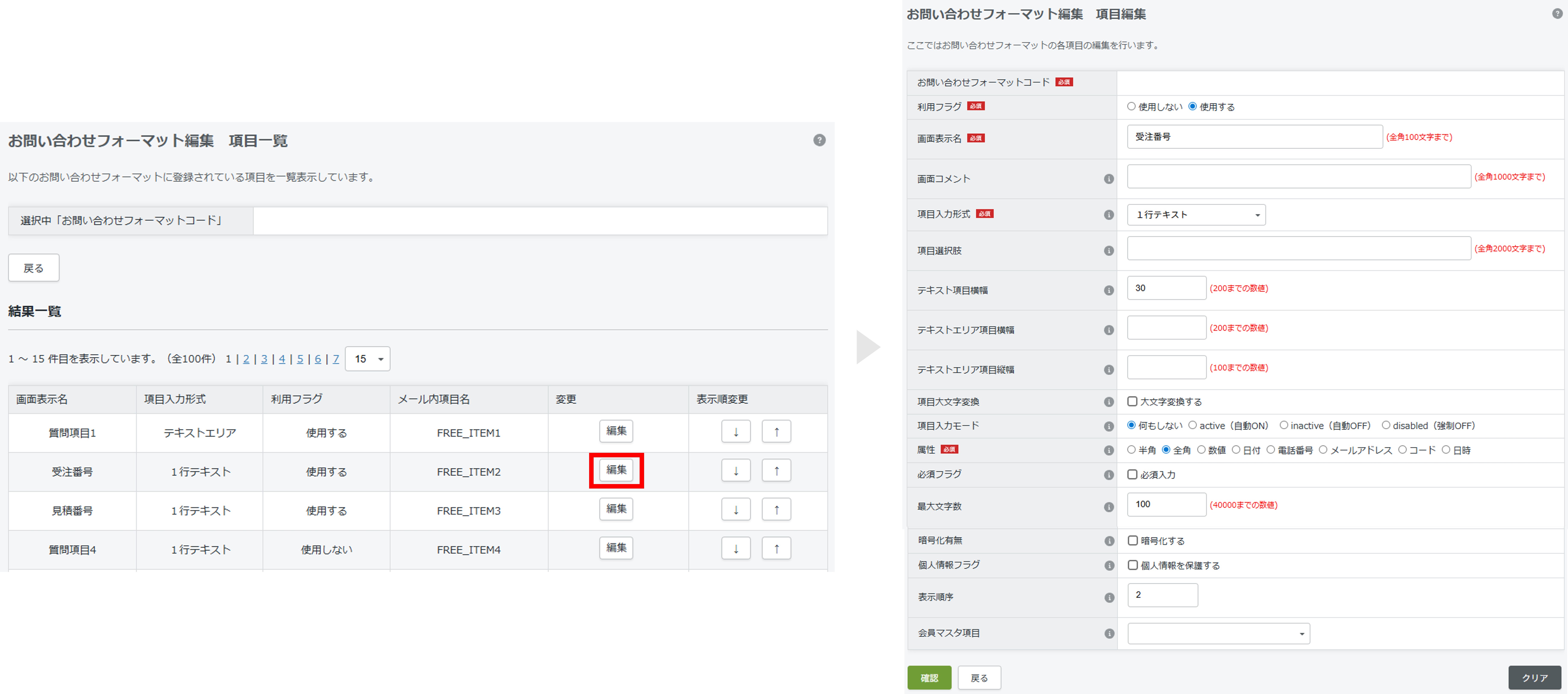Image resolution: width=1568 pixels, height=694 pixels.
Task: Check 暗号化する checkbox
Action: click(1132, 541)
